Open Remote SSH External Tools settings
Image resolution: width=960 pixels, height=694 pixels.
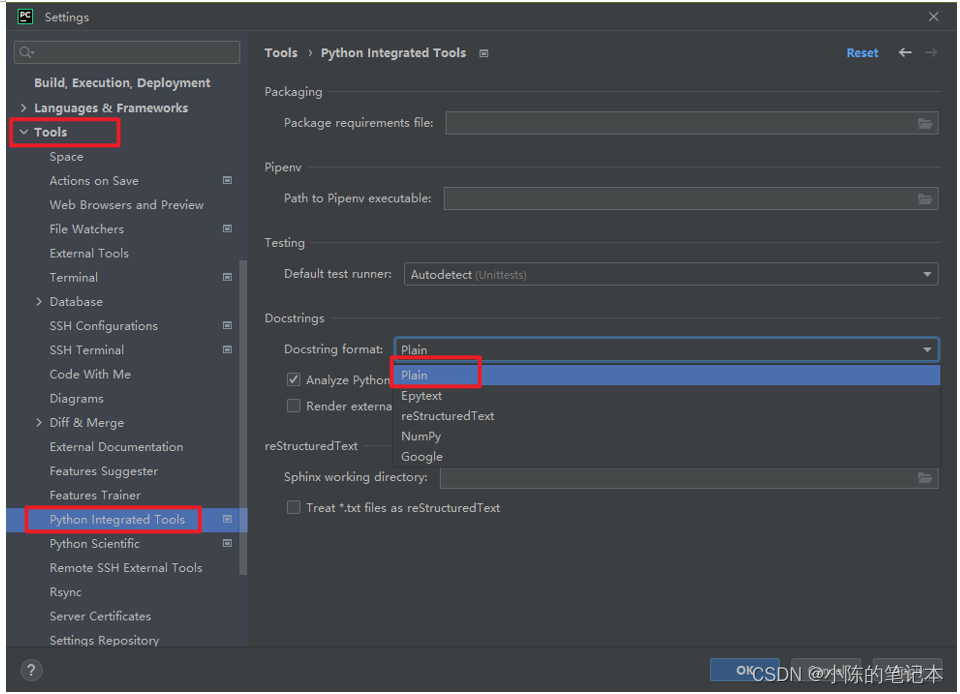[126, 568]
